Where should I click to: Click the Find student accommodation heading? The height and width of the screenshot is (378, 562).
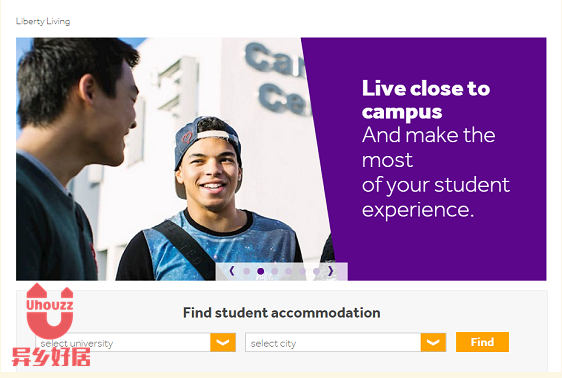[x=282, y=313]
